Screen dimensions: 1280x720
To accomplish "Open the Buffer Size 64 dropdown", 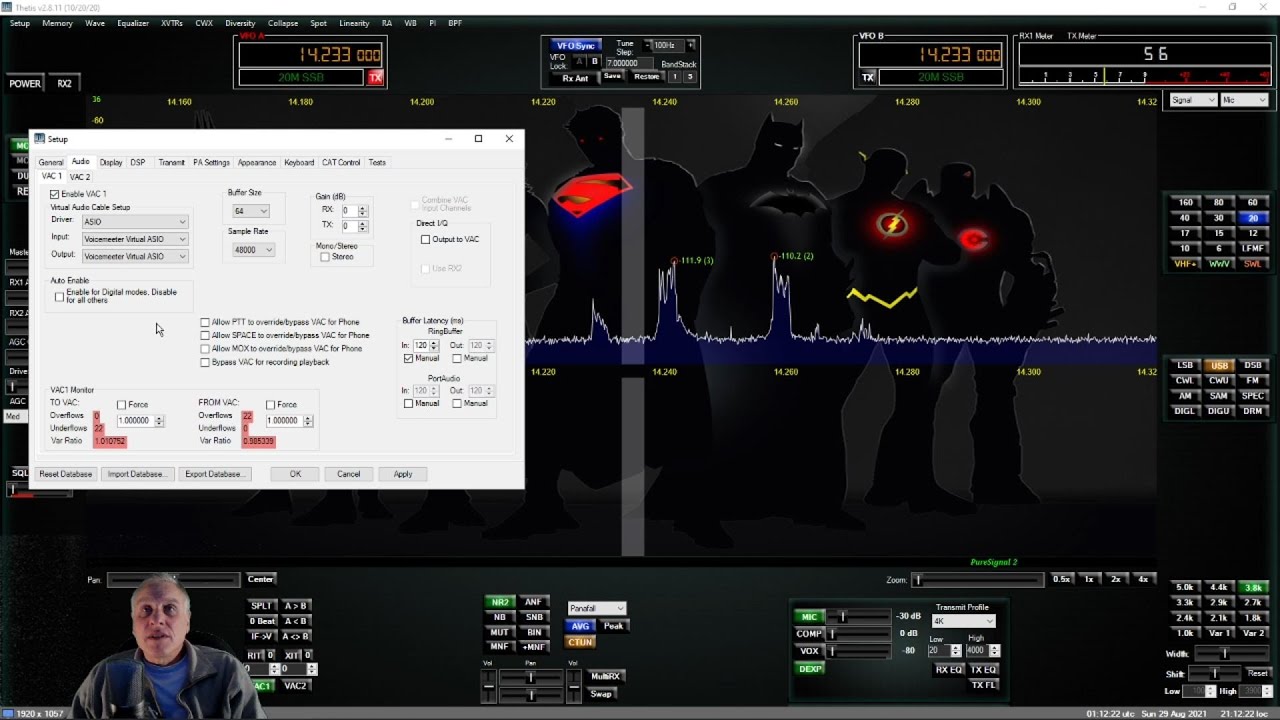I will pos(250,211).
